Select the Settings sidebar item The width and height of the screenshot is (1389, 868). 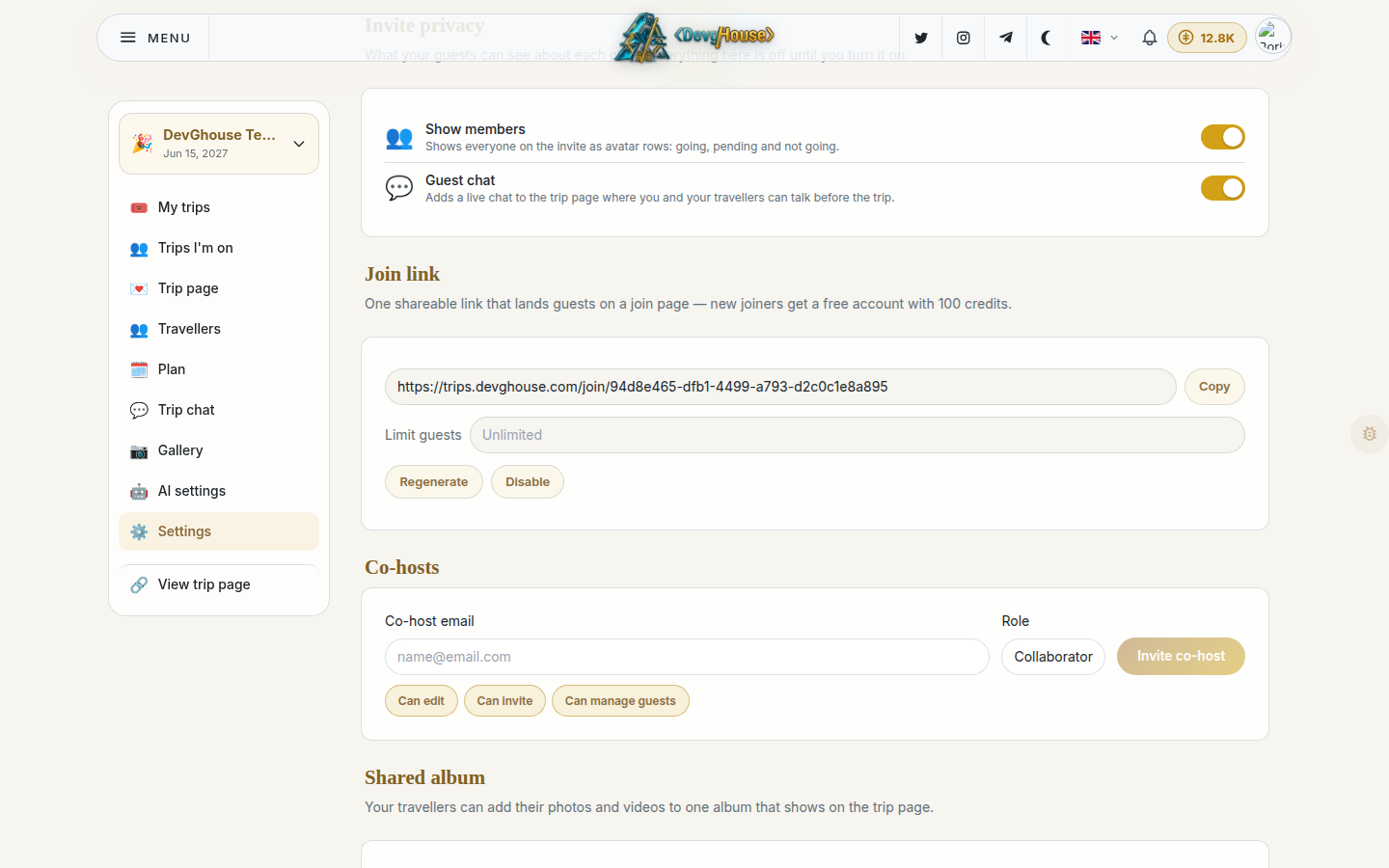tap(219, 531)
